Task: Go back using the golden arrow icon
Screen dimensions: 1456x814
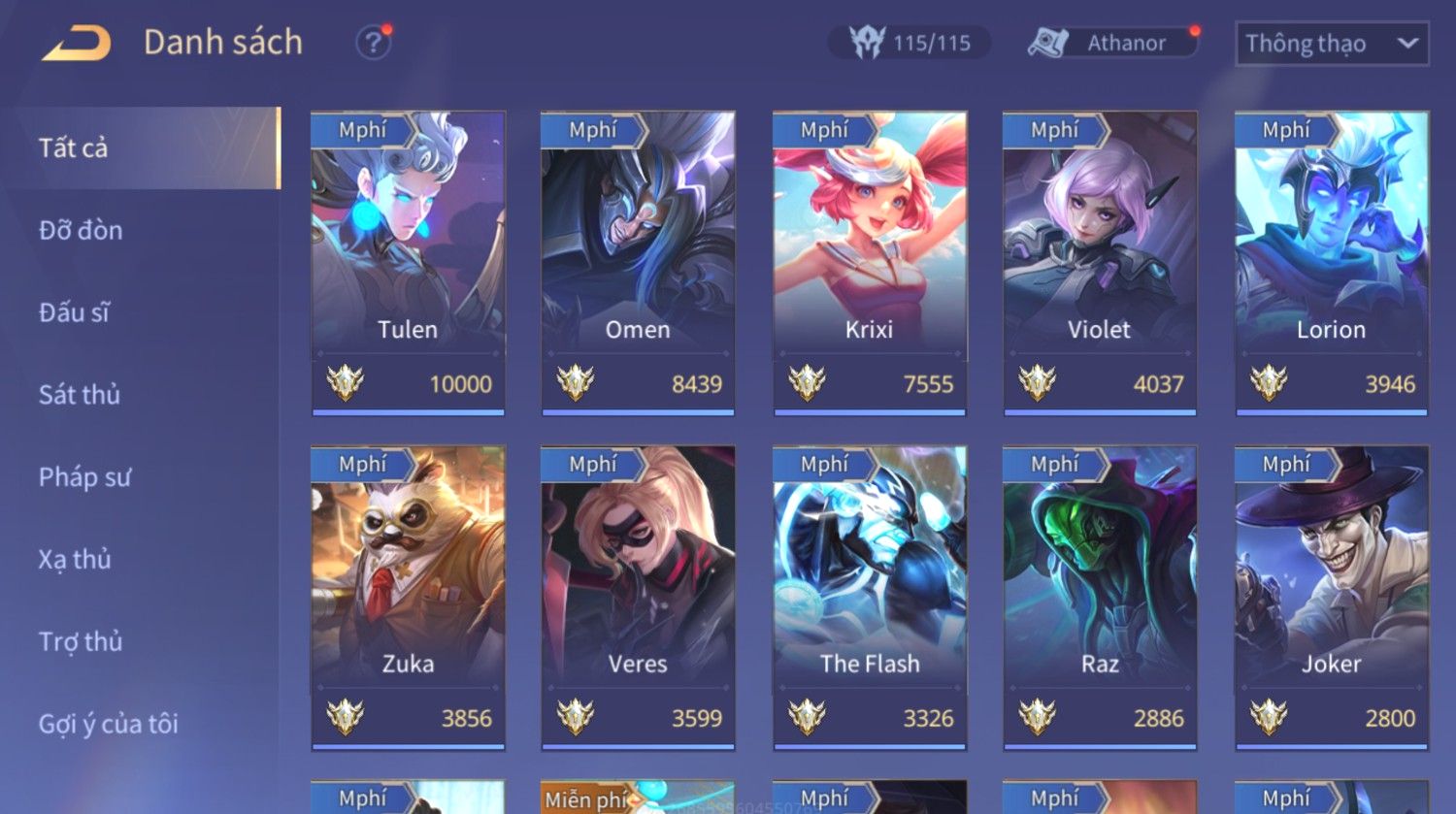Action: click(76, 43)
